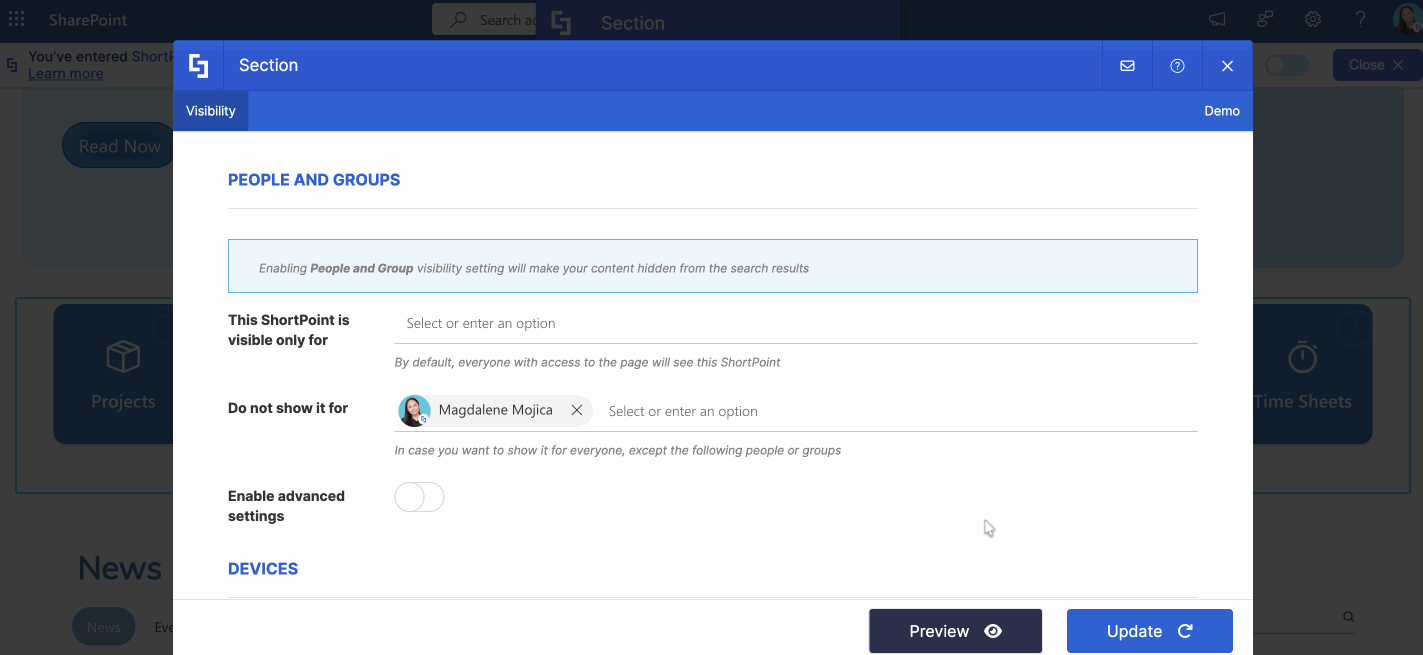Follow the Learn more link
This screenshot has width=1423, height=655.
66,72
